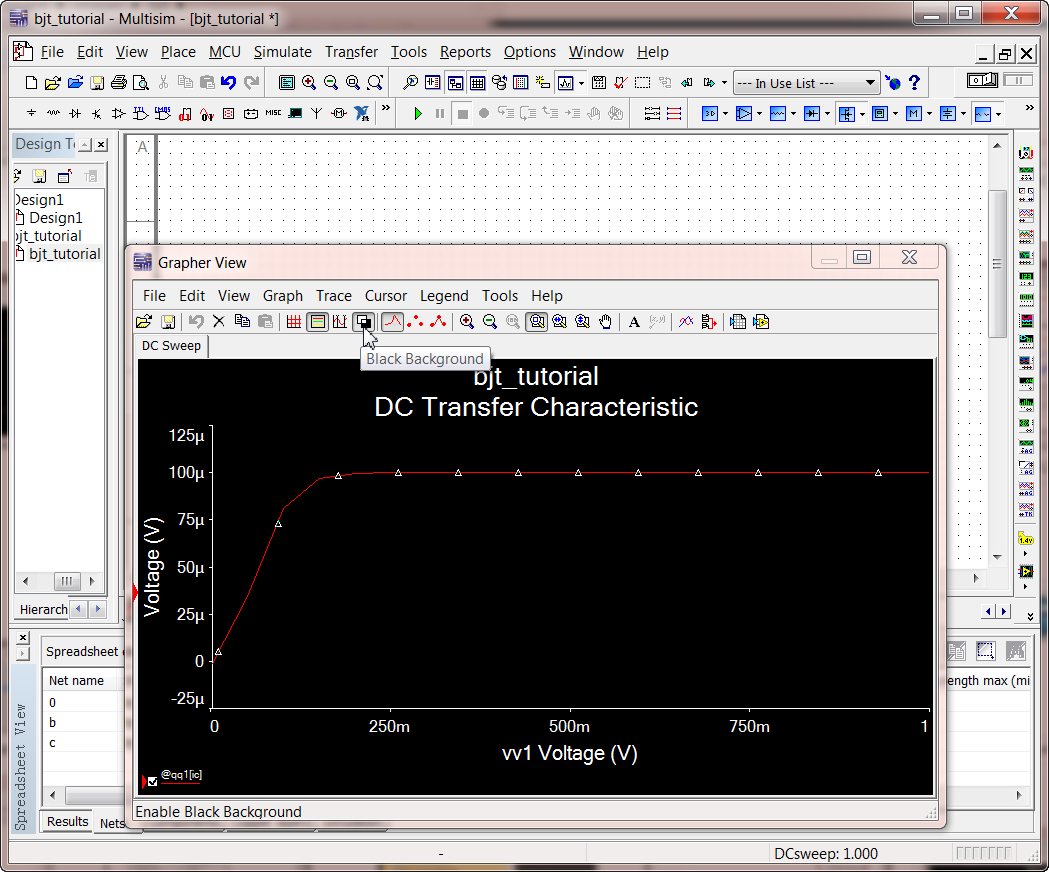1049x872 pixels.
Task: Toggle Black Background in Grapher toolbar
Action: point(363,322)
